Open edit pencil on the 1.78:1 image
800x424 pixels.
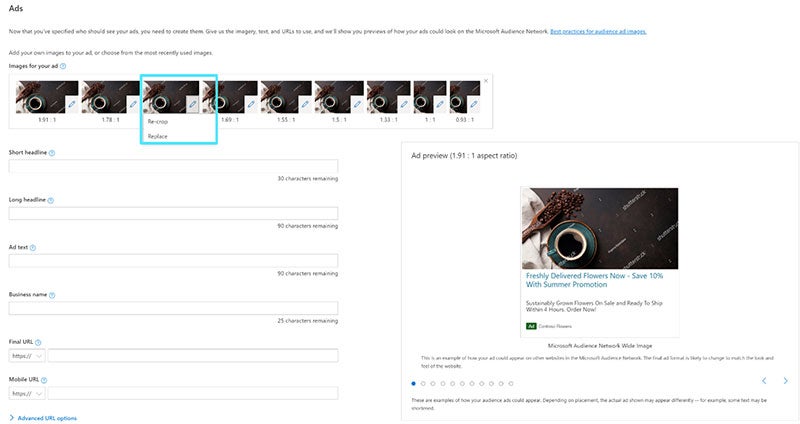point(133,104)
